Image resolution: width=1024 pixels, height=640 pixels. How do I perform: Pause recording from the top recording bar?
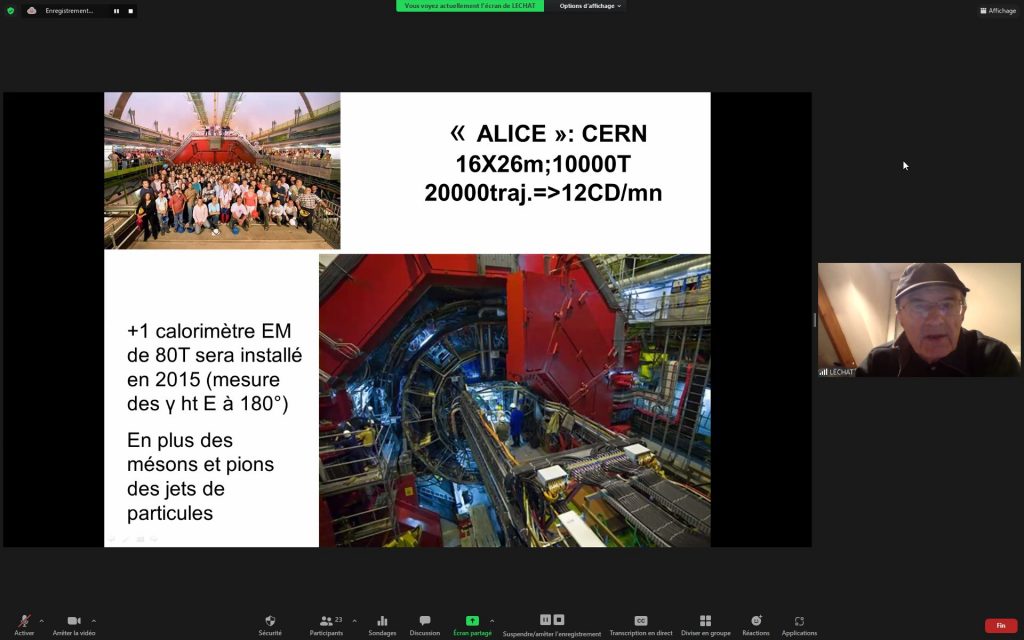click(x=116, y=11)
